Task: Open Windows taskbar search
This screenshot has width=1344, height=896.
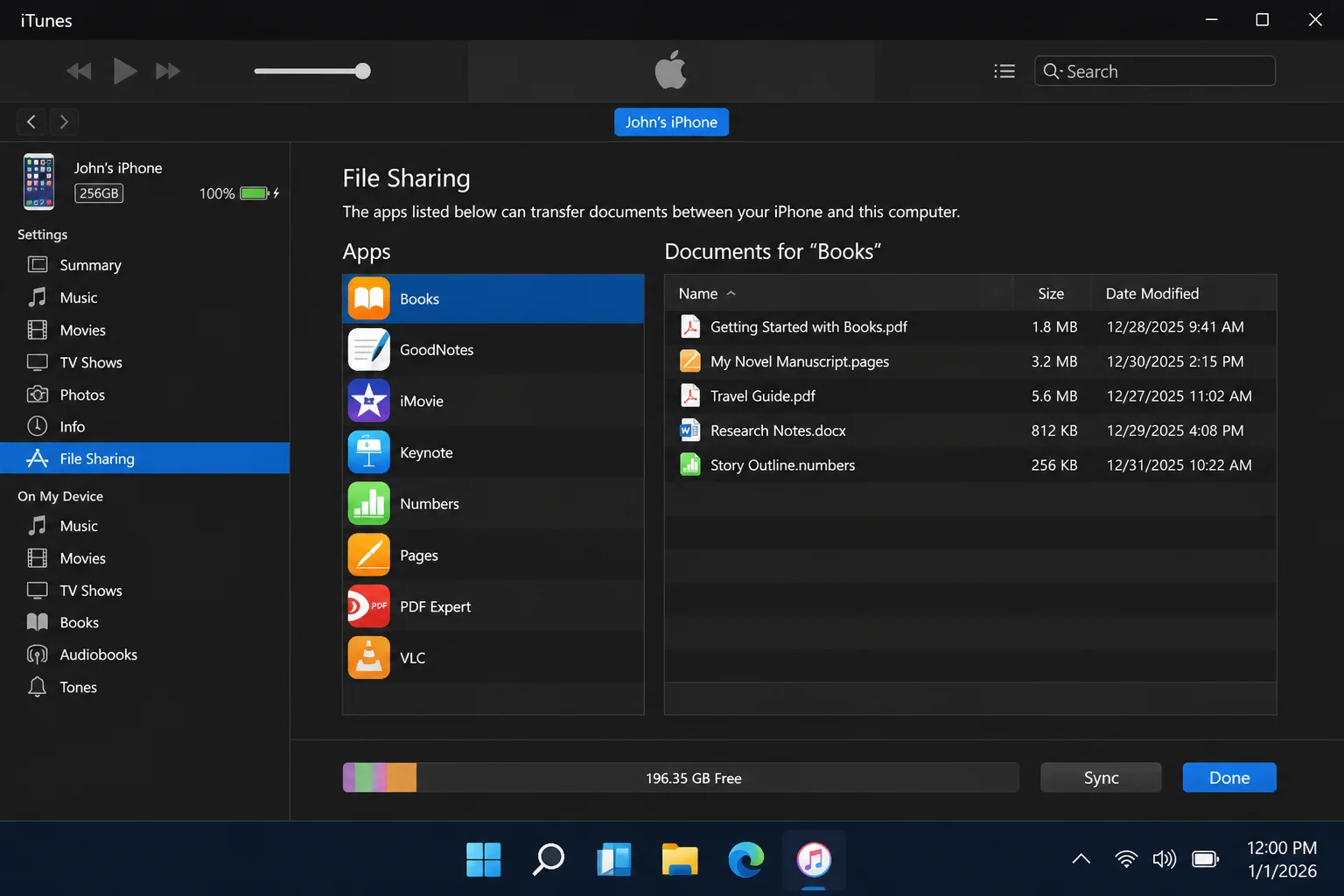Action: click(549, 859)
